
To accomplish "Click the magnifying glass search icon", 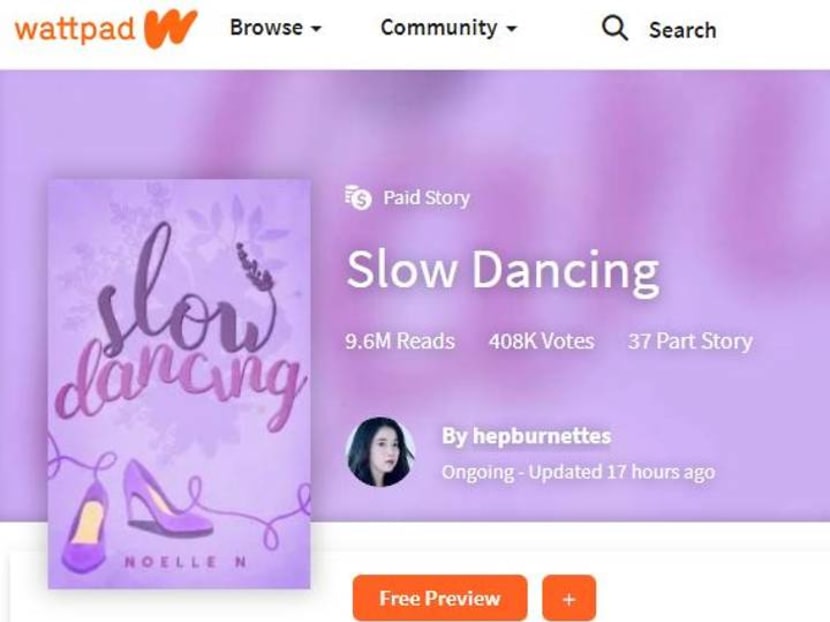I will (615, 28).
